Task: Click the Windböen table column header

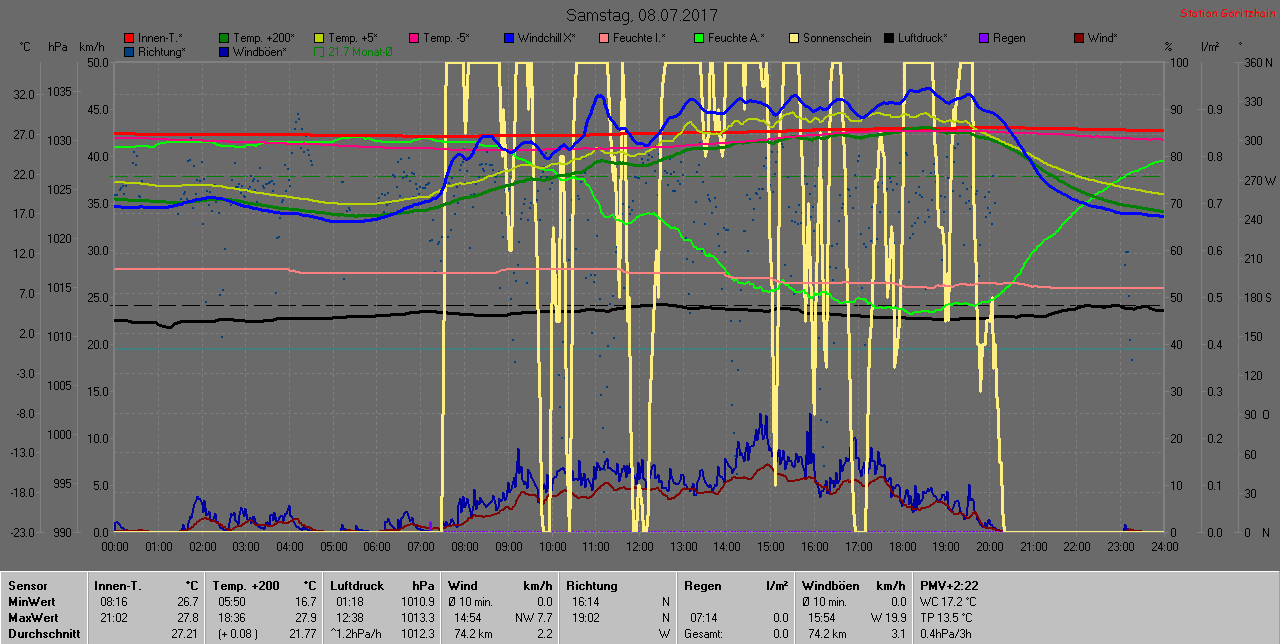Action: pos(830,586)
